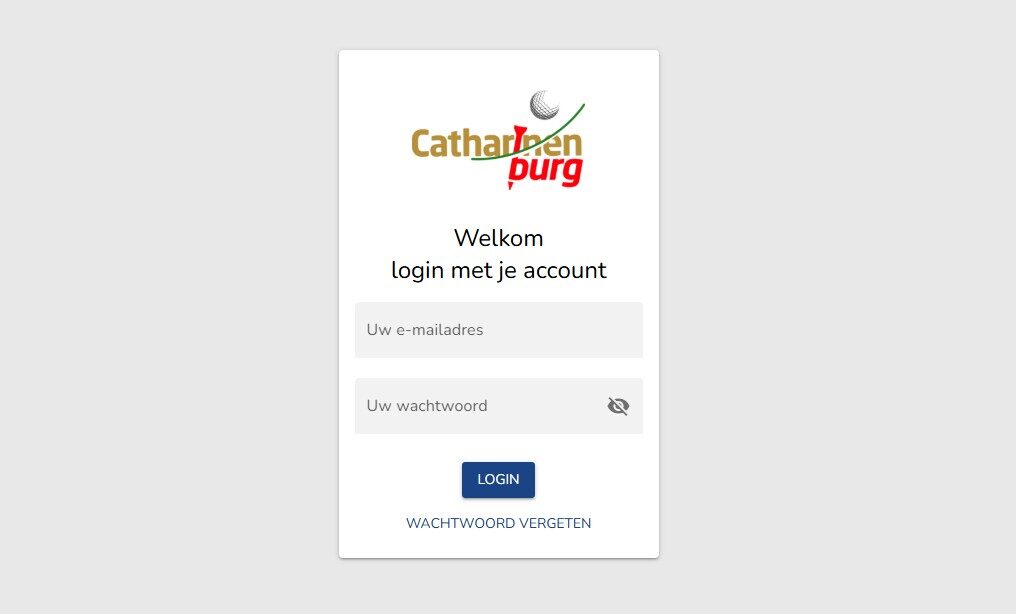Click blank white card area above logo

(499, 68)
